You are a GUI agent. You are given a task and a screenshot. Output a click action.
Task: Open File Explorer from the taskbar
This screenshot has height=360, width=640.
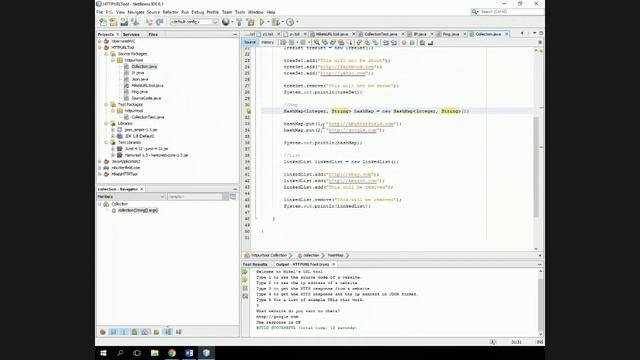pyautogui.click(x=155, y=353)
